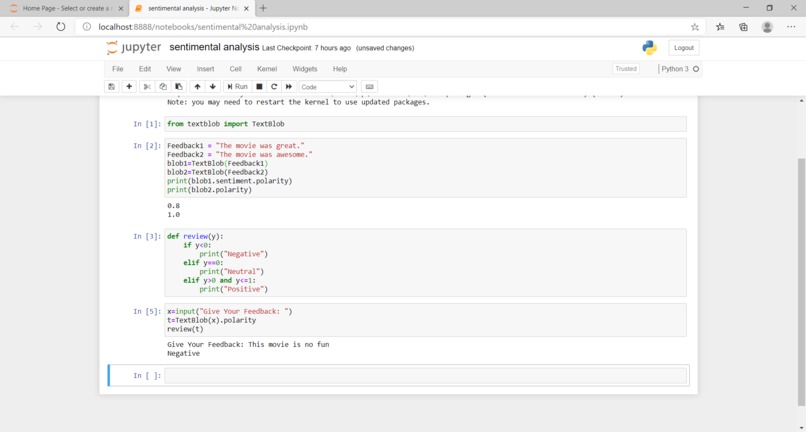This screenshot has height=432, width=806.
Task: Click the empty input cell
Action: 425,375
